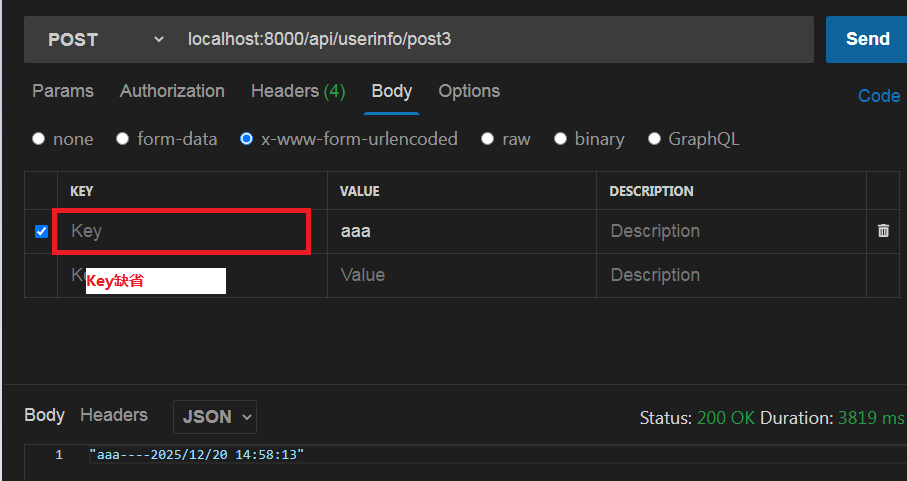The height and width of the screenshot is (481, 907).
Task: Open the JSON response format dropdown
Action: [215, 417]
